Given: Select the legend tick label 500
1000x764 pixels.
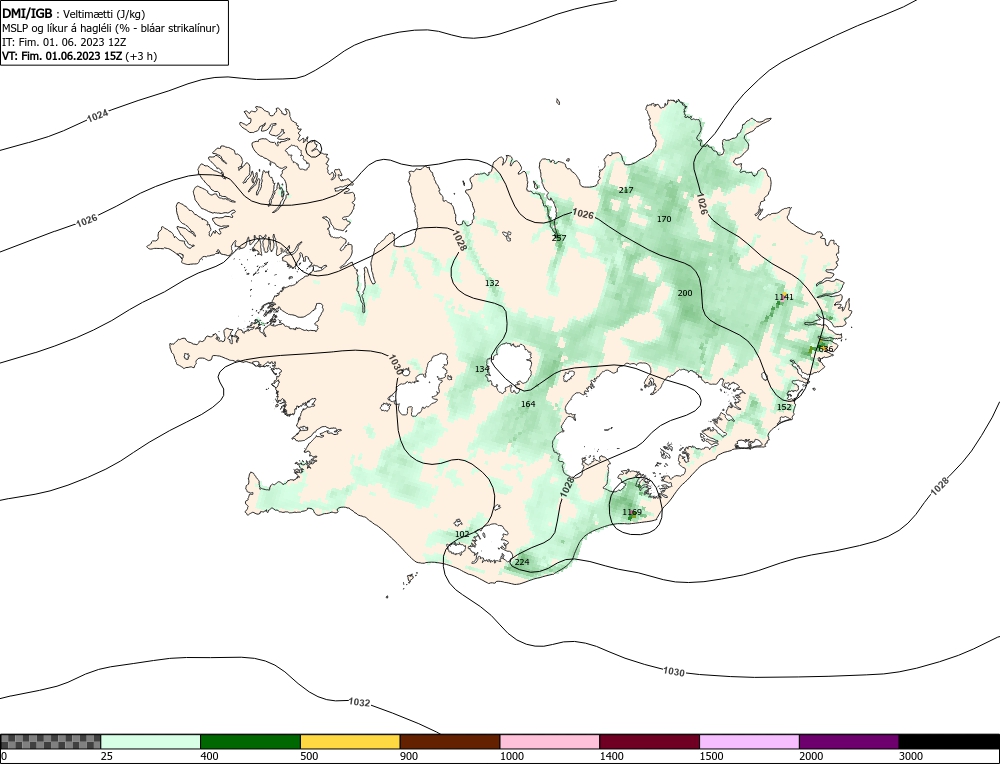Looking at the screenshot, I should [x=309, y=756].
